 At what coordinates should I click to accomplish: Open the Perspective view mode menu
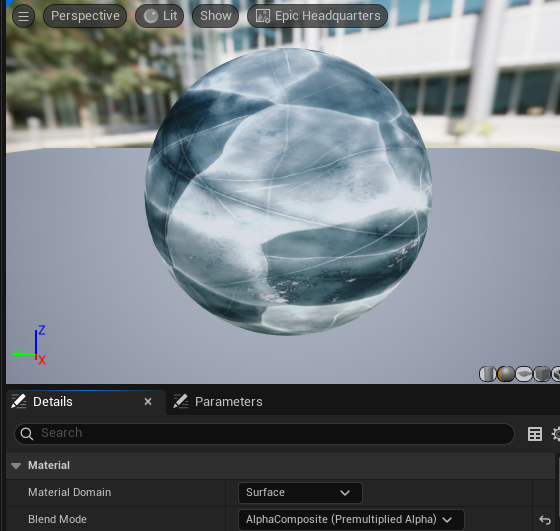[x=85, y=16]
